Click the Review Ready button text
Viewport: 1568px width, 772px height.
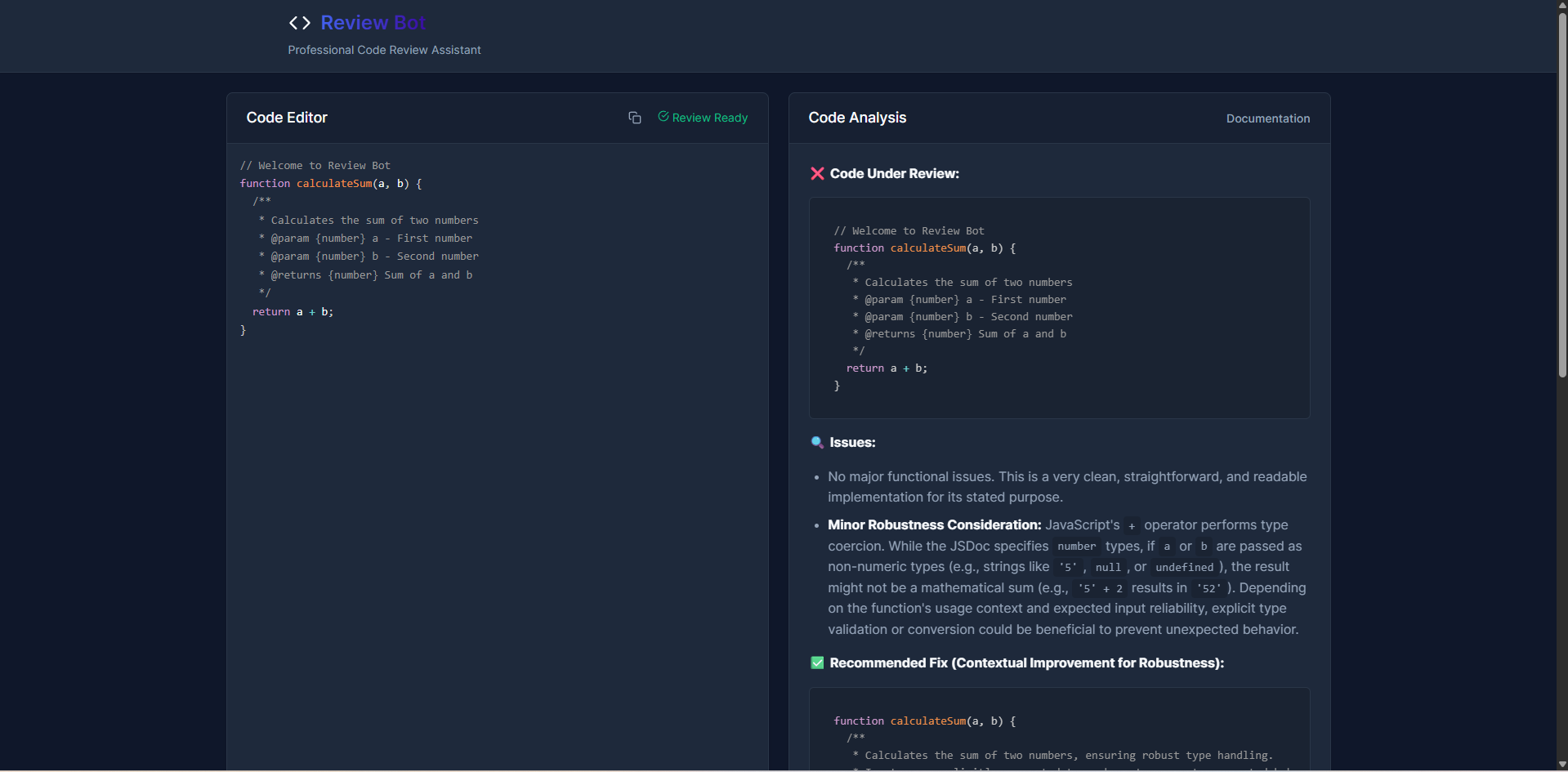click(x=710, y=118)
